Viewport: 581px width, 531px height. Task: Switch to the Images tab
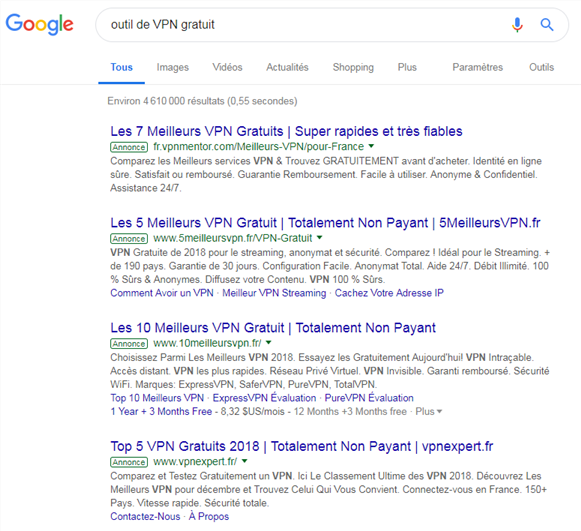coord(173,67)
